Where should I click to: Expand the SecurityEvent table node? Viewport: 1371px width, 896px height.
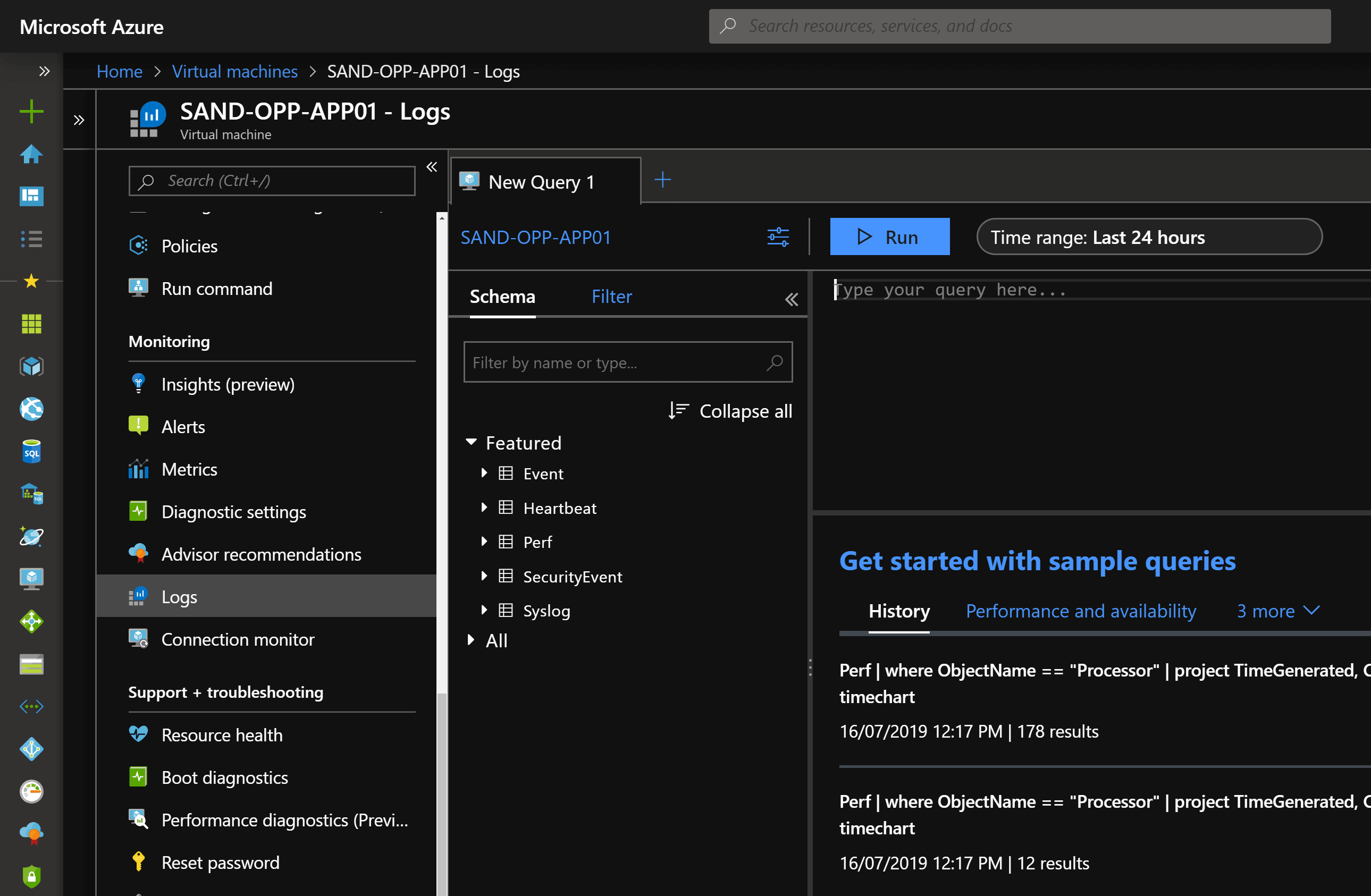(484, 575)
